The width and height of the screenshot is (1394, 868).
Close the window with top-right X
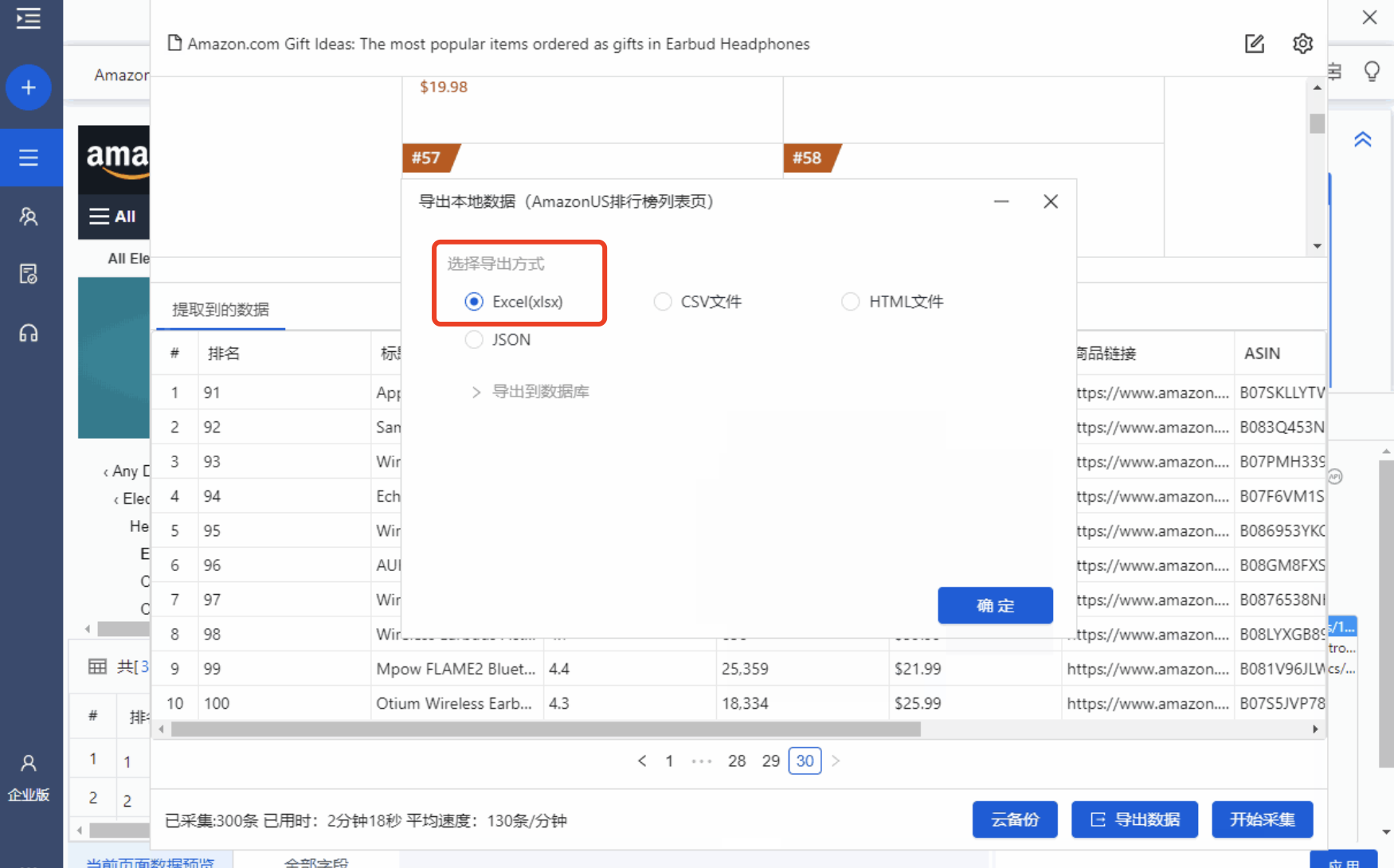(1369, 18)
